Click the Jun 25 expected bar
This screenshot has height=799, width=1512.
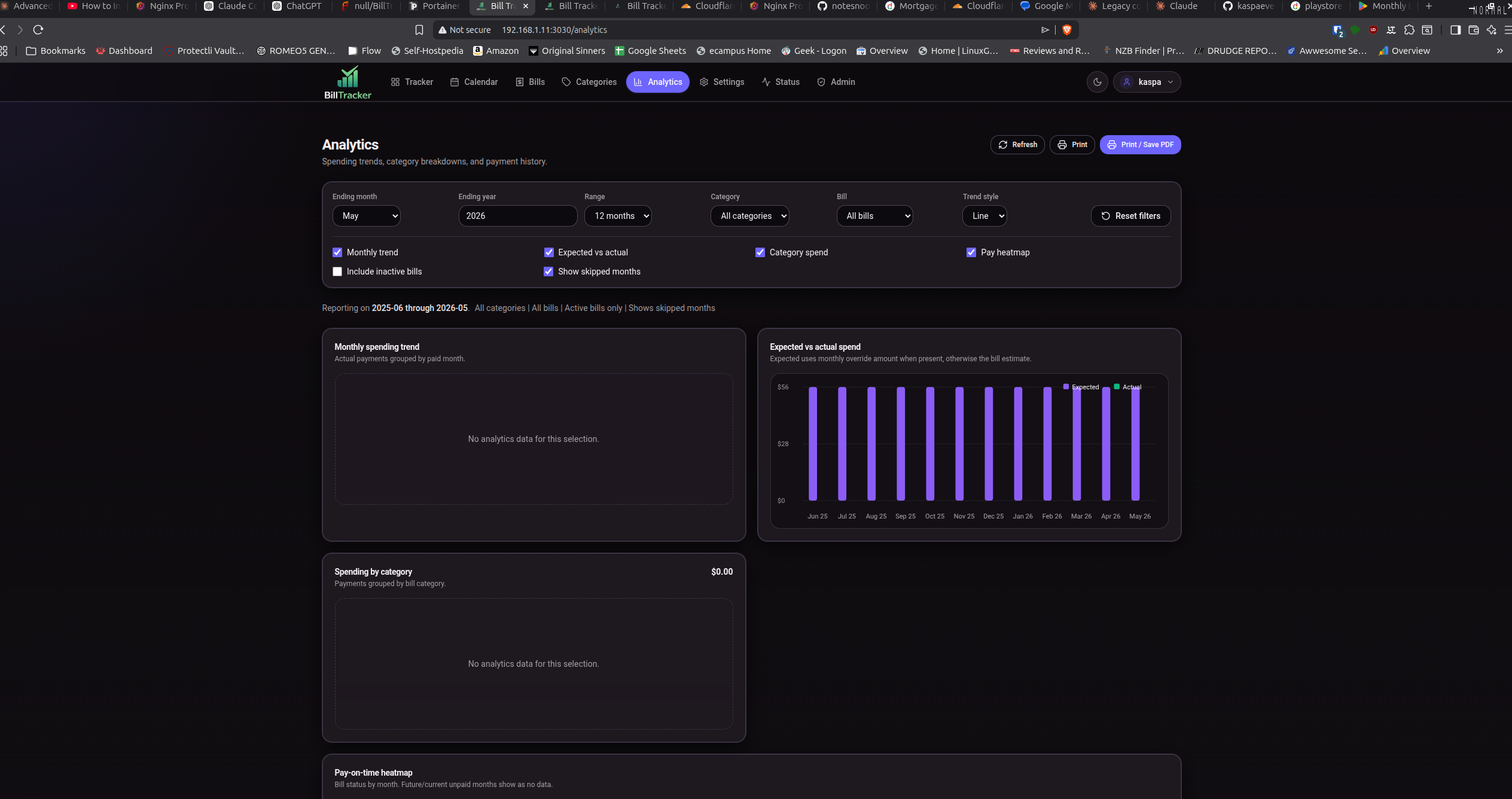pyautogui.click(x=813, y=444)
